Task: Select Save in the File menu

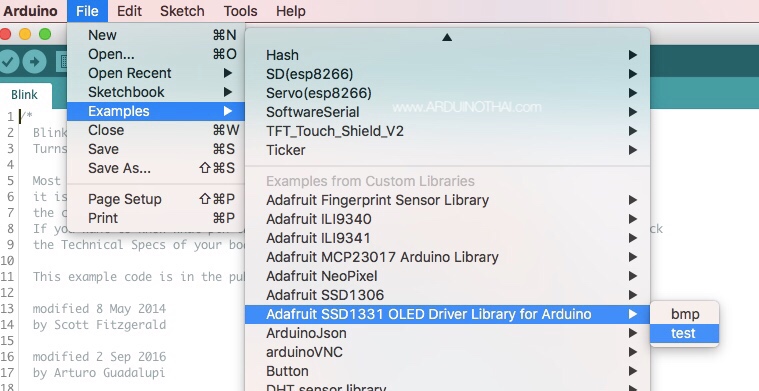Action: click(156, 149)
